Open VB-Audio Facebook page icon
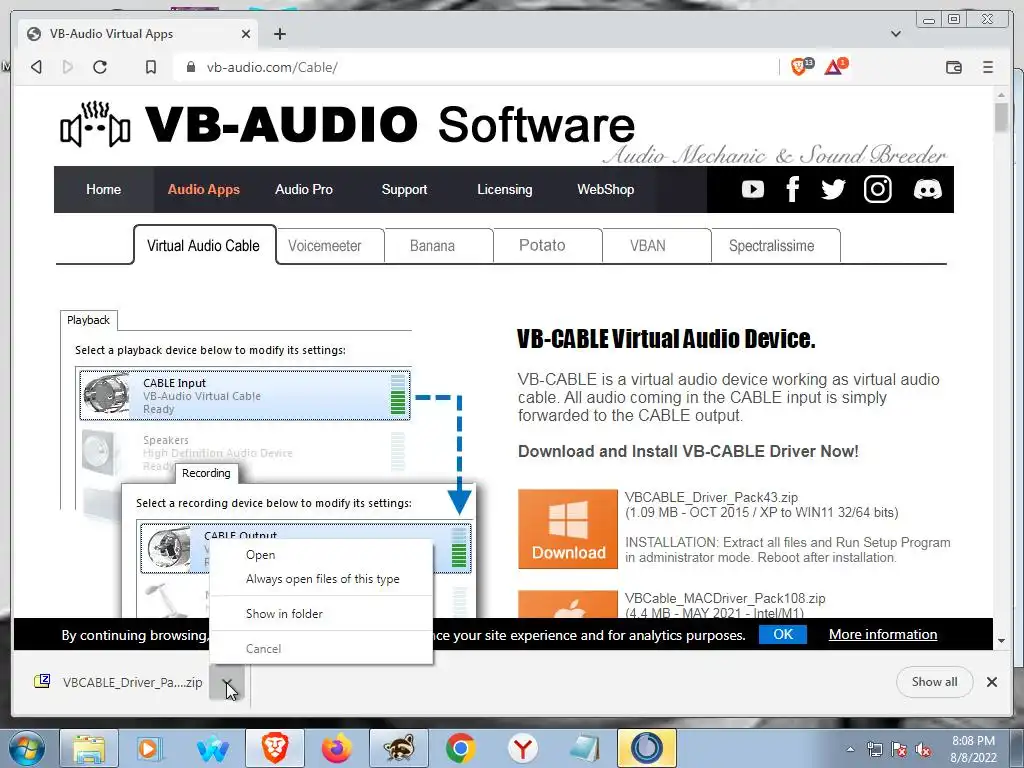Viewport: 1024px width, 768px height. [x=793, y=189]
